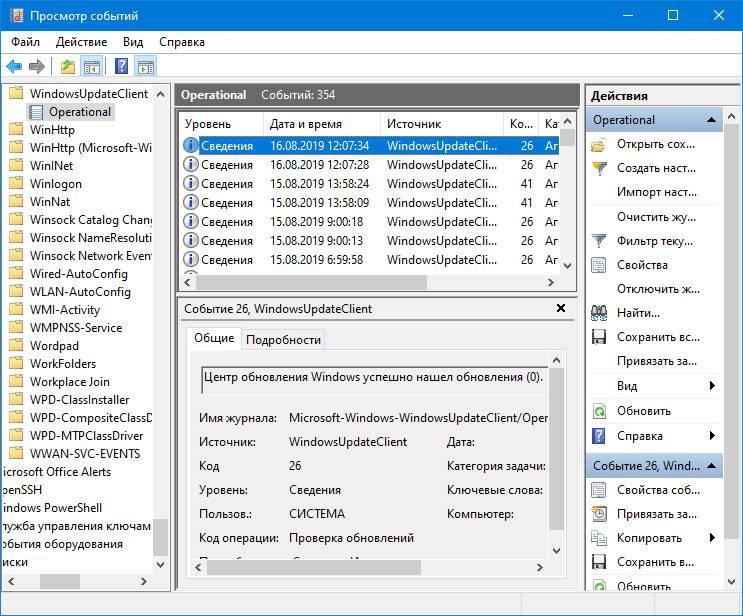Open the Справка menu in menu bar
Image resolution: width=743 pixels, height=616 pixels.
coord(182,42)
